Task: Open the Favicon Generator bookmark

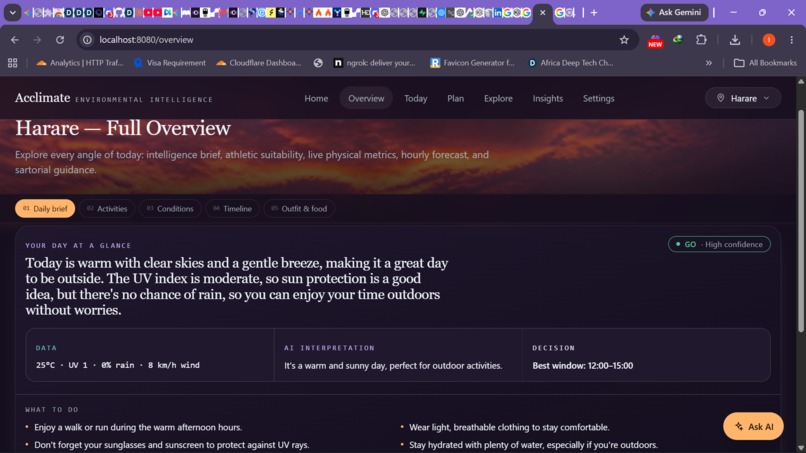Action: point(472,63)
